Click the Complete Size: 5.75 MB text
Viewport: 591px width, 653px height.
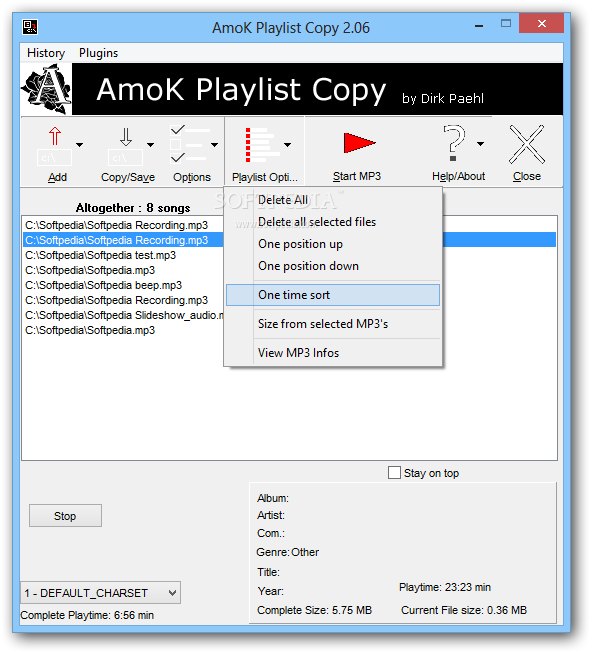(314, 610)
